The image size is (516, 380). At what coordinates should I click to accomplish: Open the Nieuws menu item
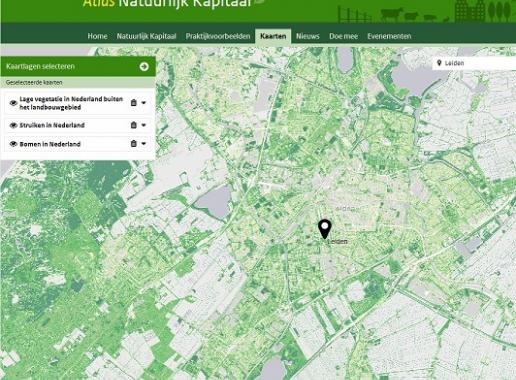[x=308, y=36]
